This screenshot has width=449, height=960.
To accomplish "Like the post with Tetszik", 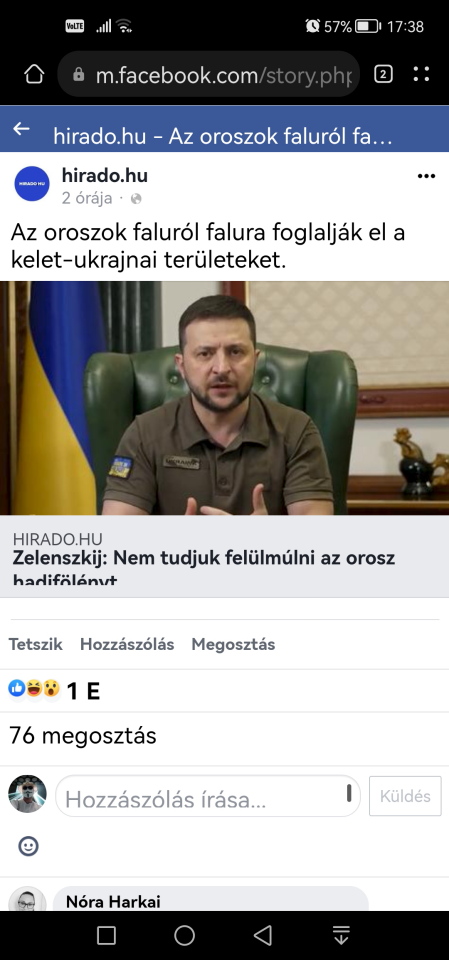I will click(x=36, y=645).
